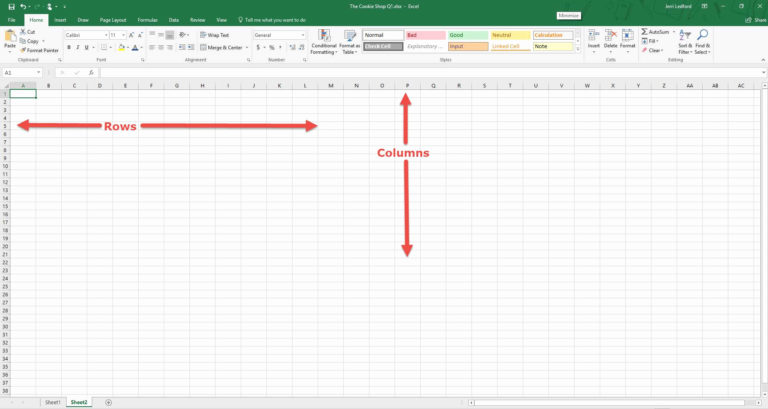Toggle Top Align for cells

[152, 35]
